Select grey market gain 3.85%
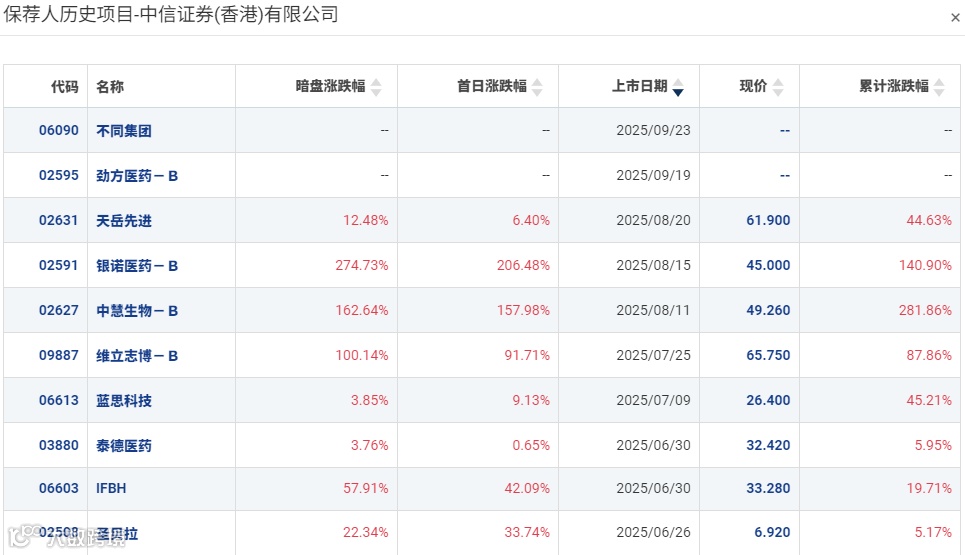The height and width of the screenshot is (555, 965). [x=369, y=400]
